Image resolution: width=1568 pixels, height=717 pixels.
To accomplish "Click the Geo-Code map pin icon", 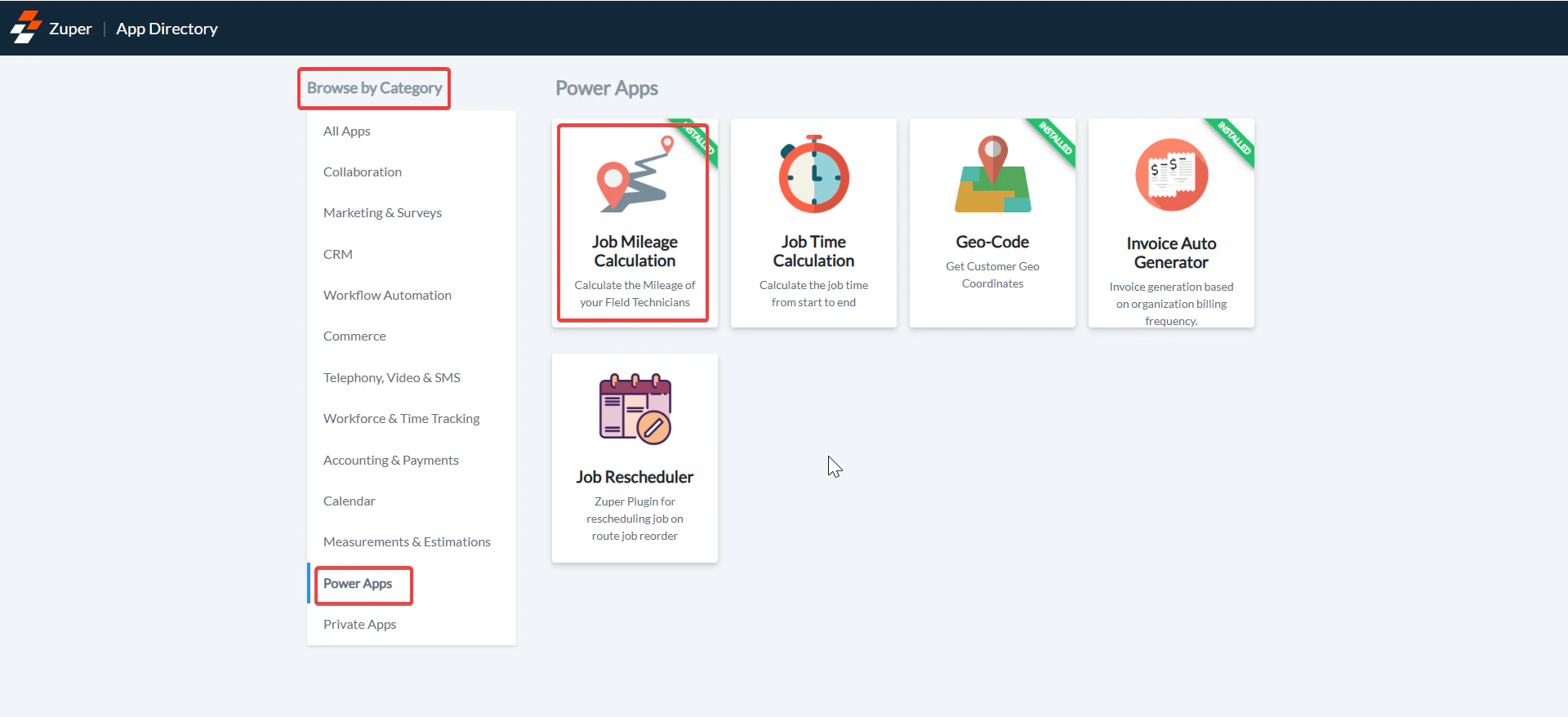I will click(x=992, y=174).
